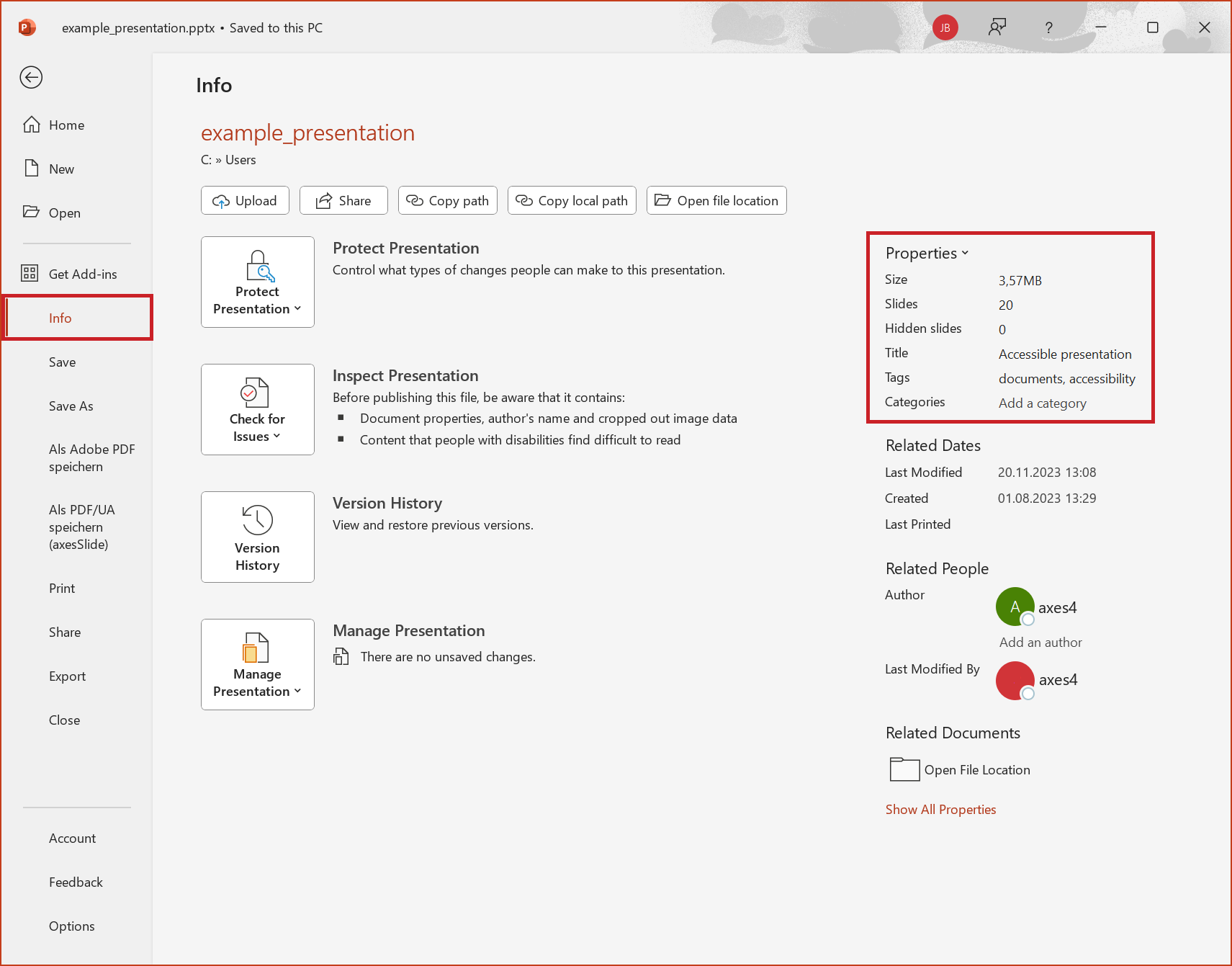This screenshot has height=966, width=1232.
Task: Open the Account page
Action: [x=76, y=838]
